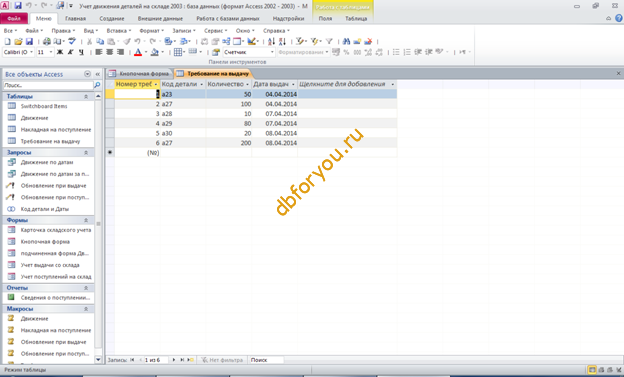The width and height of the screenshot is (624, 377).
Task: Click the New document icon
Action: coord(8,41)
